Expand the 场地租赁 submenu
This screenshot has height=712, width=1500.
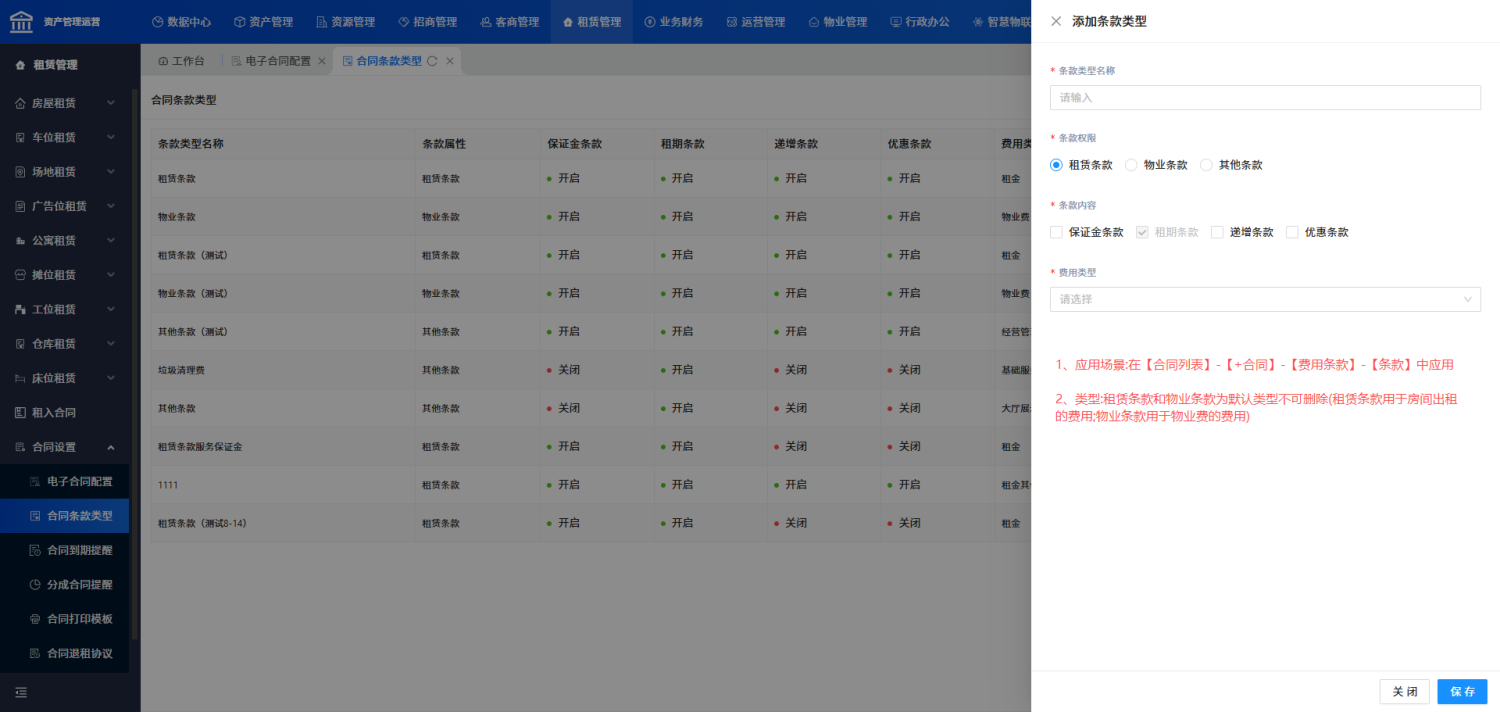tap(111, 172)
